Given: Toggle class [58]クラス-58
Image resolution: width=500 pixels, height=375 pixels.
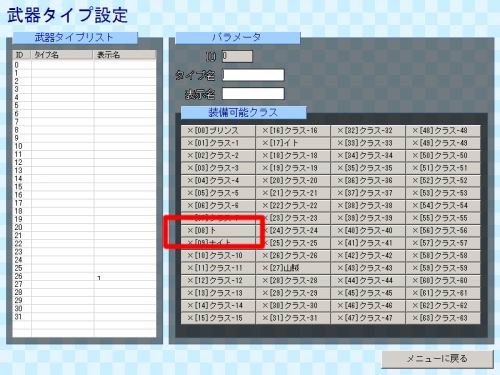Looking at the screenshot, I should pos(443,256).
